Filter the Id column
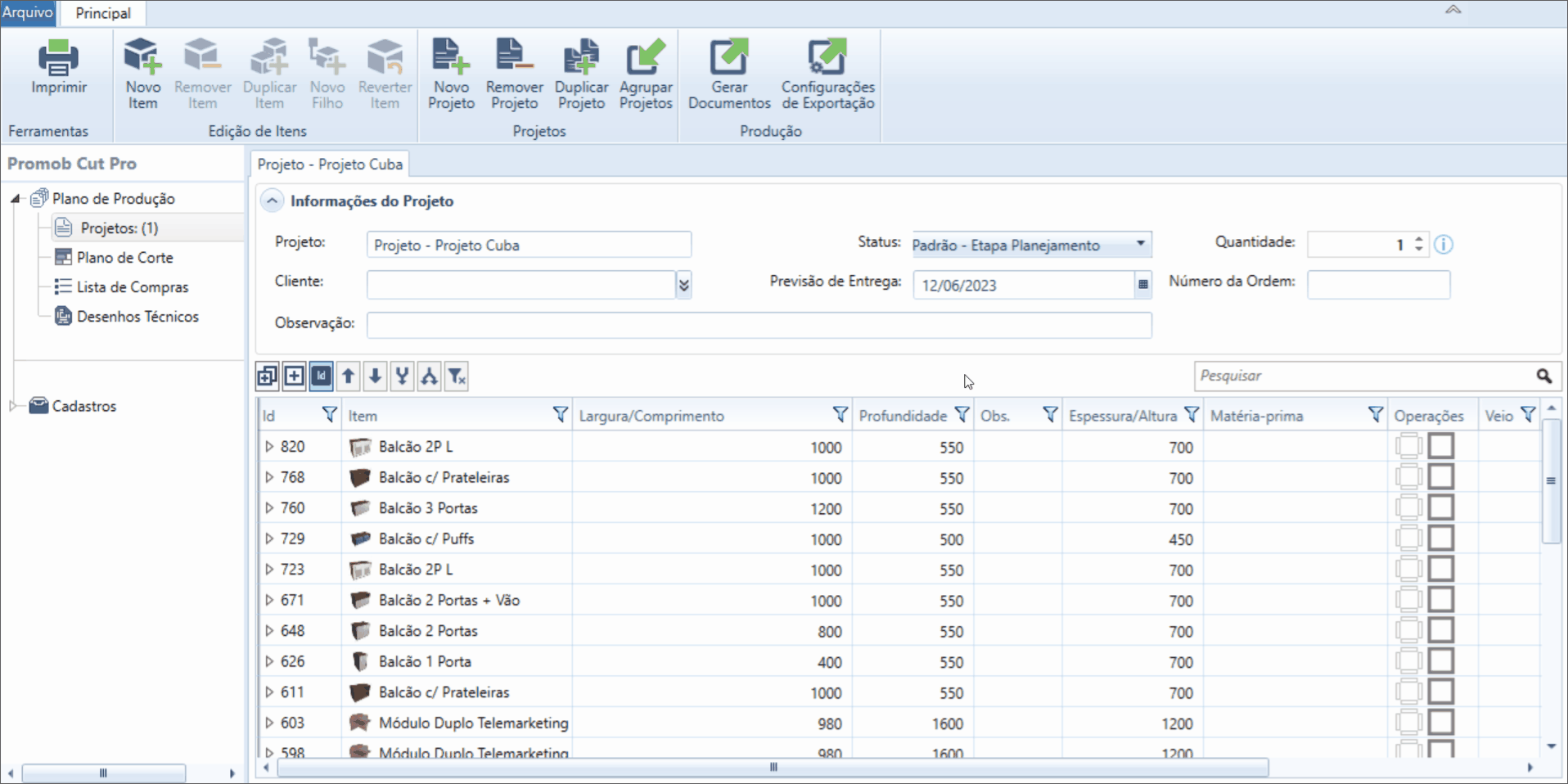Viewport: 1568px width, 784px height. (329, 415)
